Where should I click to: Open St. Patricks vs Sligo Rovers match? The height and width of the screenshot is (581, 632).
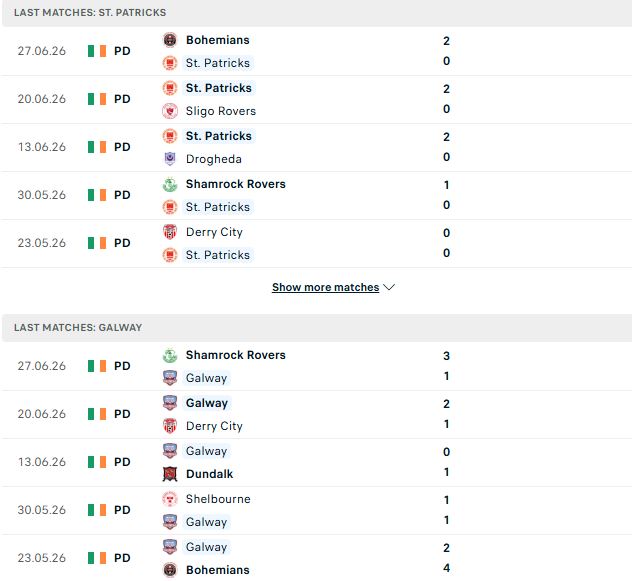(316, 99)
